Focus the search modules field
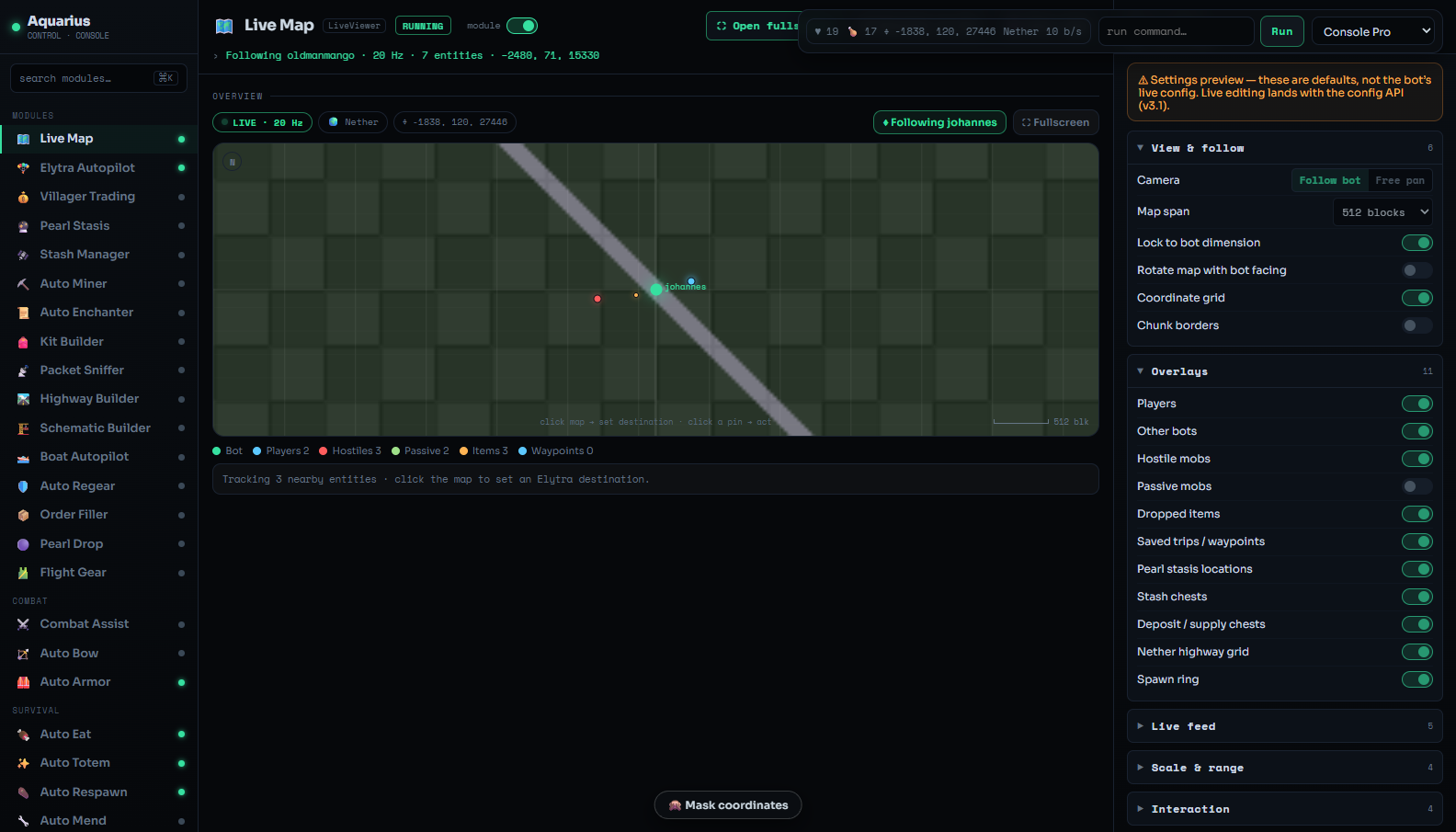The image size is (1456, 832). coord(98,78)
